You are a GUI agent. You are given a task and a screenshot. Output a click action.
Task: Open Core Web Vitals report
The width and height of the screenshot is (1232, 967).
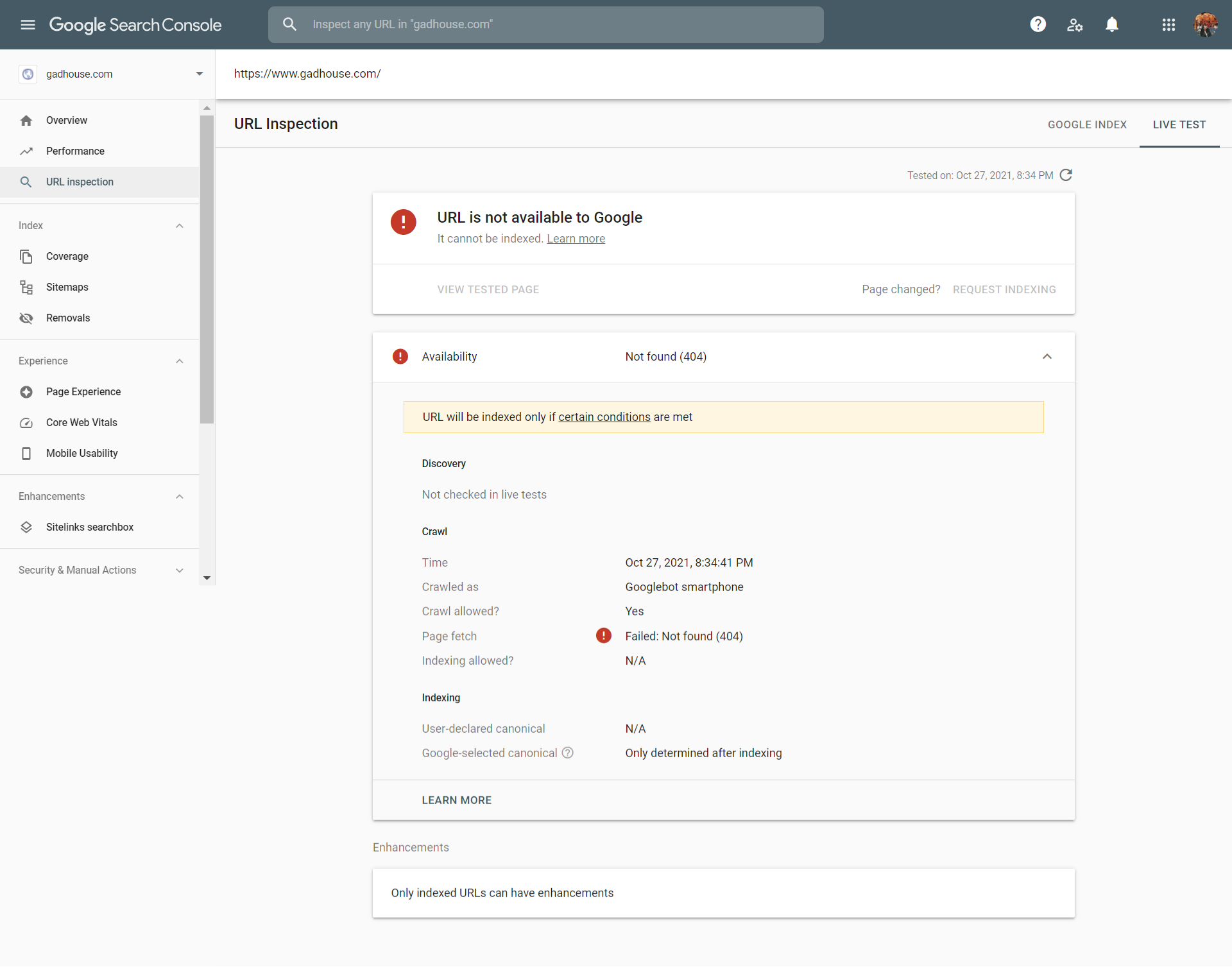click(81, 422)
